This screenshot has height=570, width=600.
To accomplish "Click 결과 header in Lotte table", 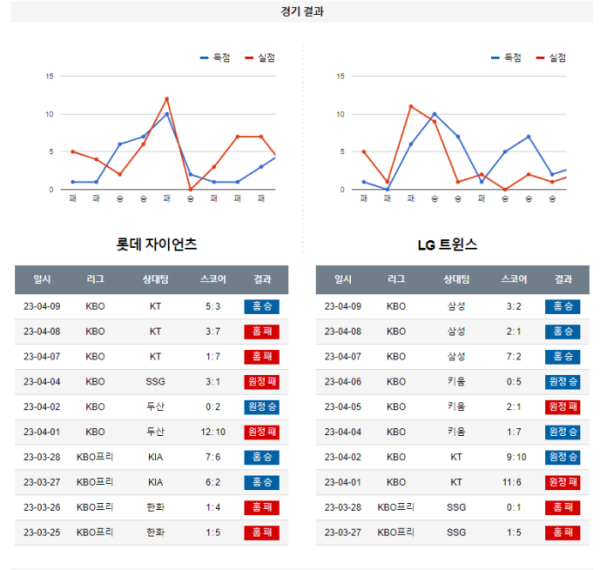I will [x=262, y=279].
